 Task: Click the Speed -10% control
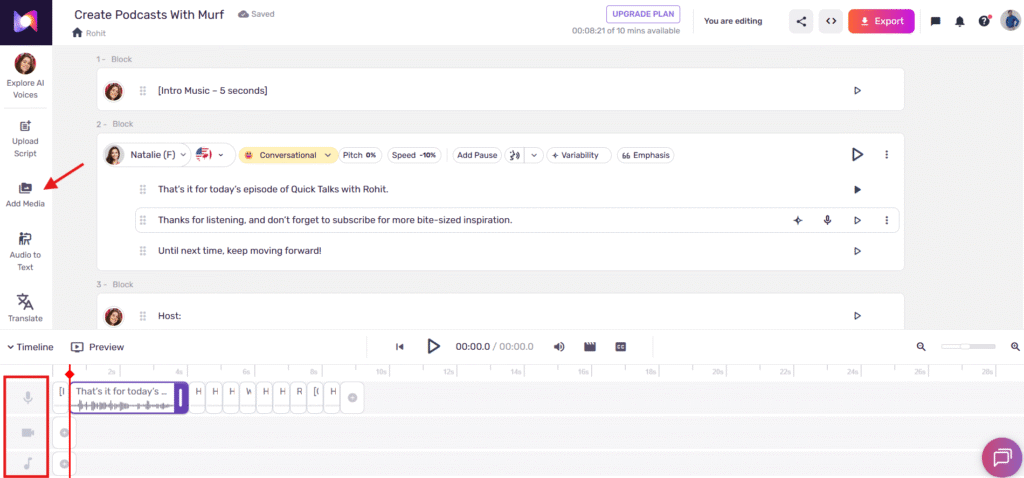(414, 155)
